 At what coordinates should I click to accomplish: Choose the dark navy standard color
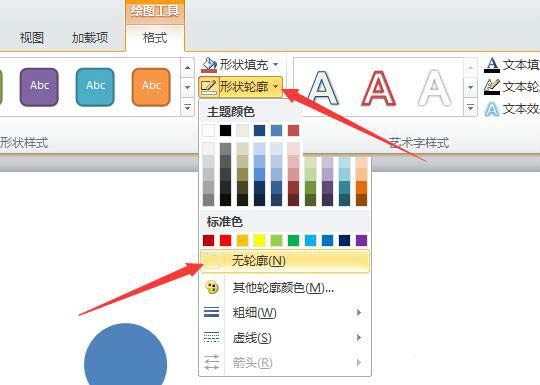[x=344, y=240]
